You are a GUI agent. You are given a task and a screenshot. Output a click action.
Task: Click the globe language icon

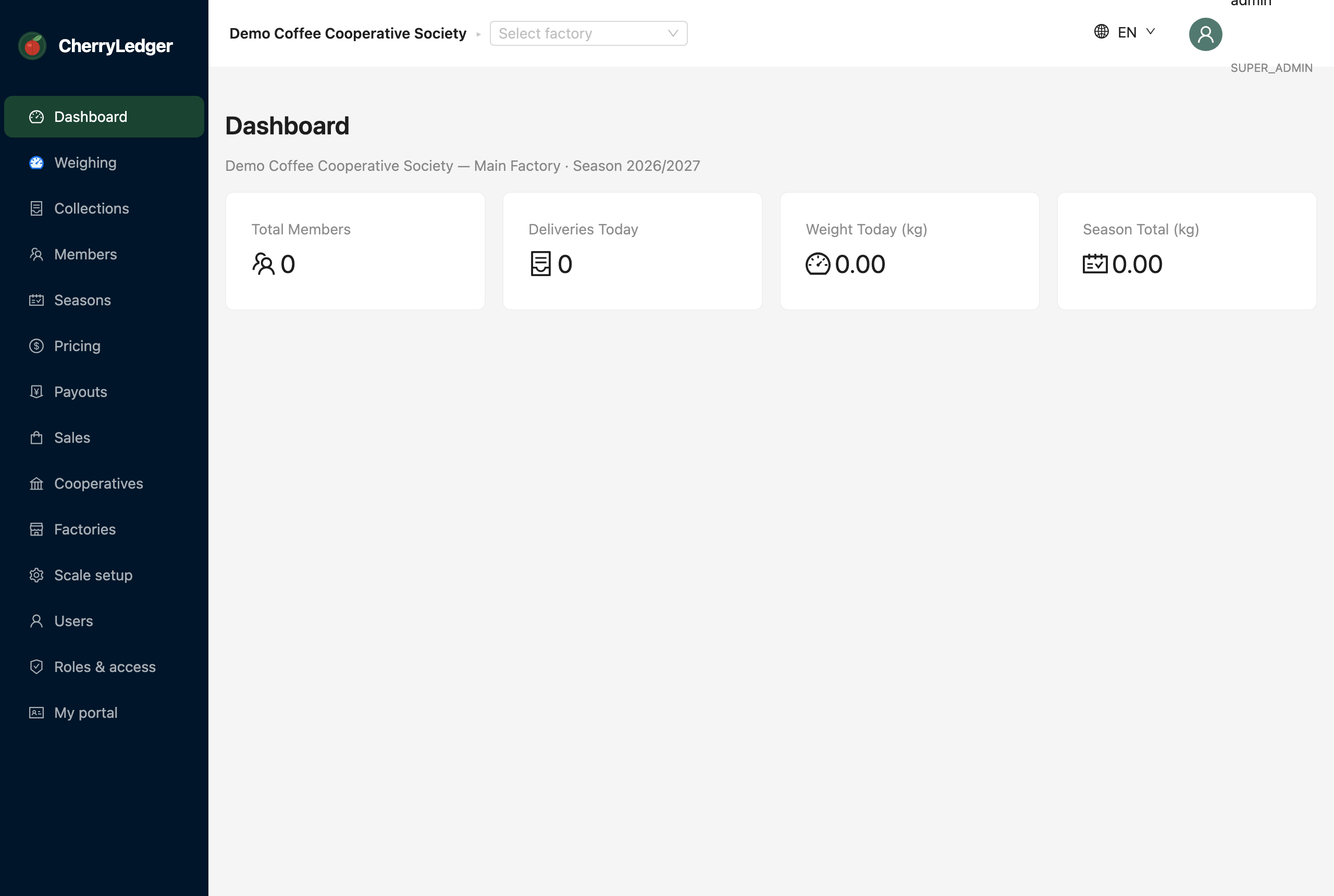tap(1102, 31)
